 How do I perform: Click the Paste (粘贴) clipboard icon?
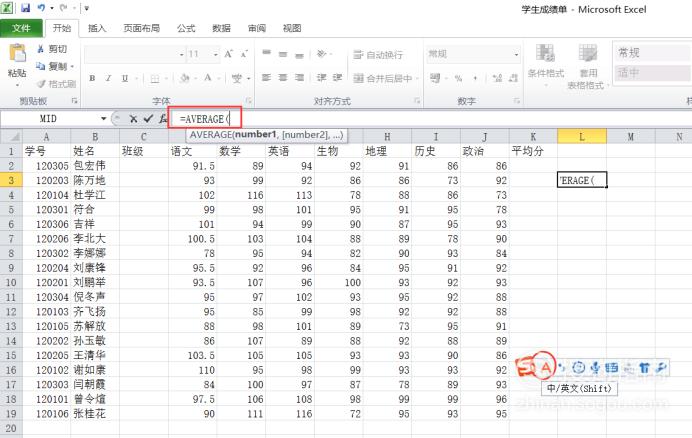click(18, 54)
